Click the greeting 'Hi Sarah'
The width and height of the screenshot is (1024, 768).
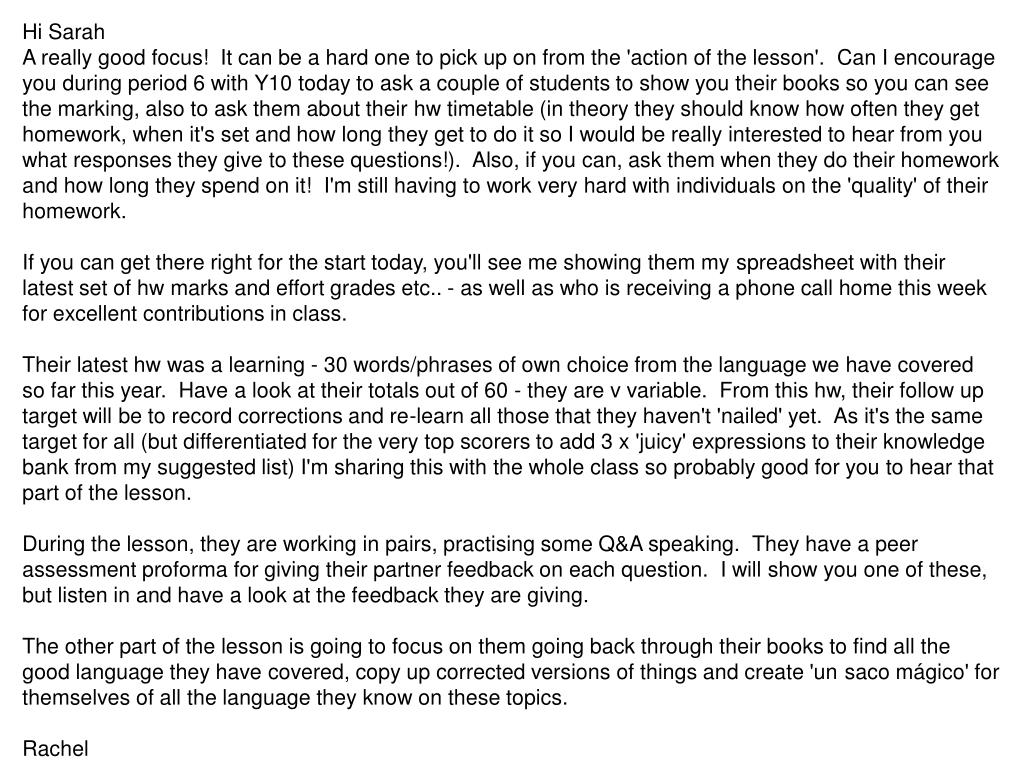click(63, 32)
